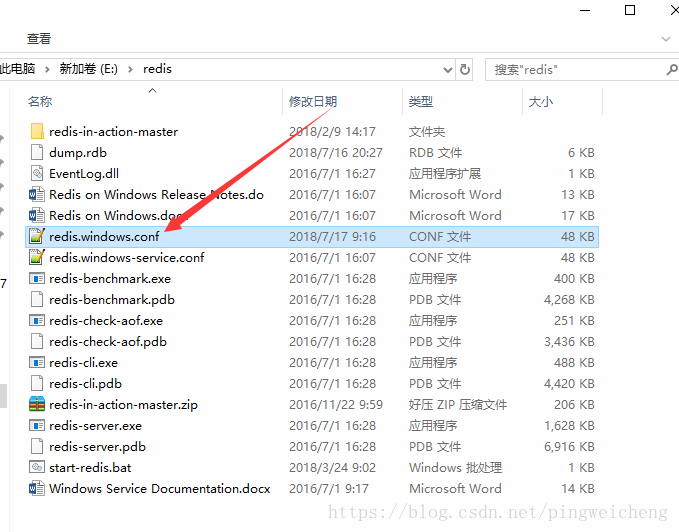Select the dump.rdb file name
This screenshot has width=679, height=532.
pyautogui.click(x=77, y=153)
